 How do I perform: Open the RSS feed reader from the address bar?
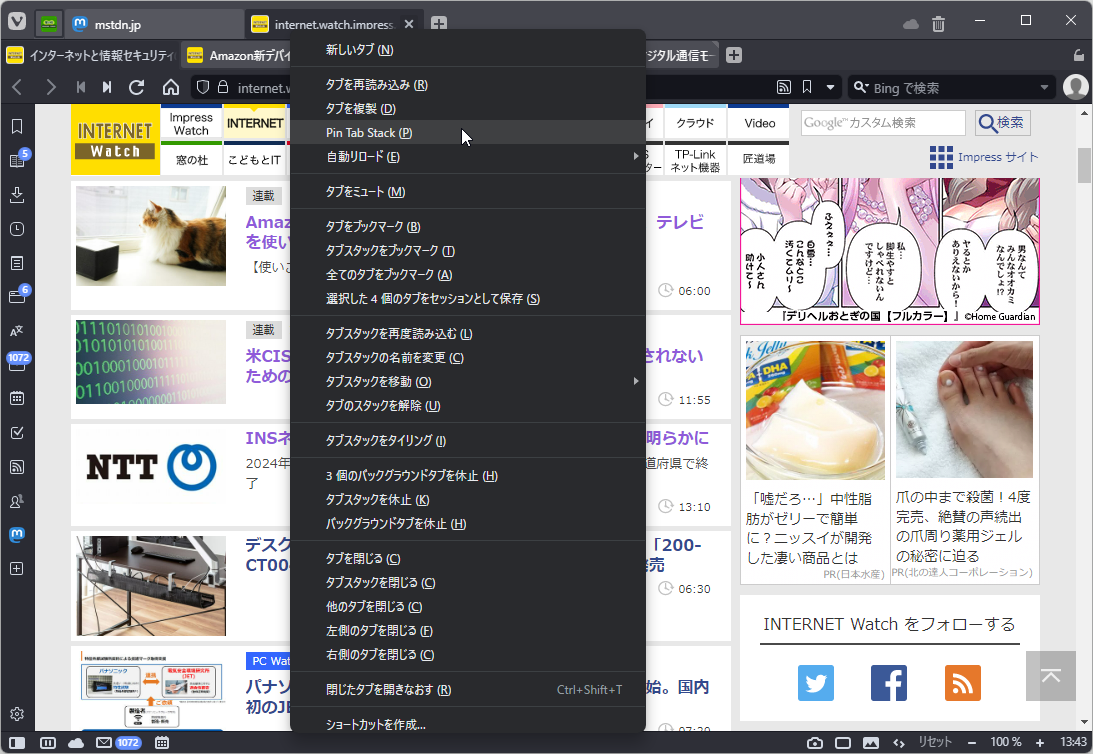click(784, 87)
